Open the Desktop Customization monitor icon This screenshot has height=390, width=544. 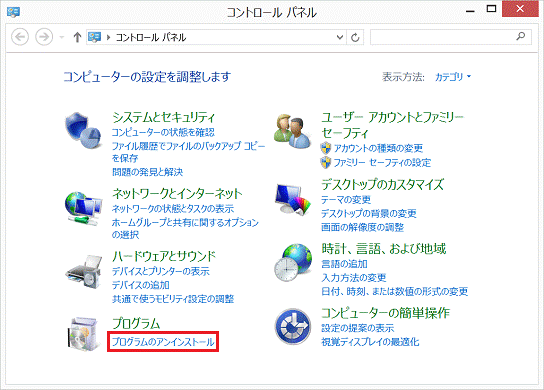293,199
